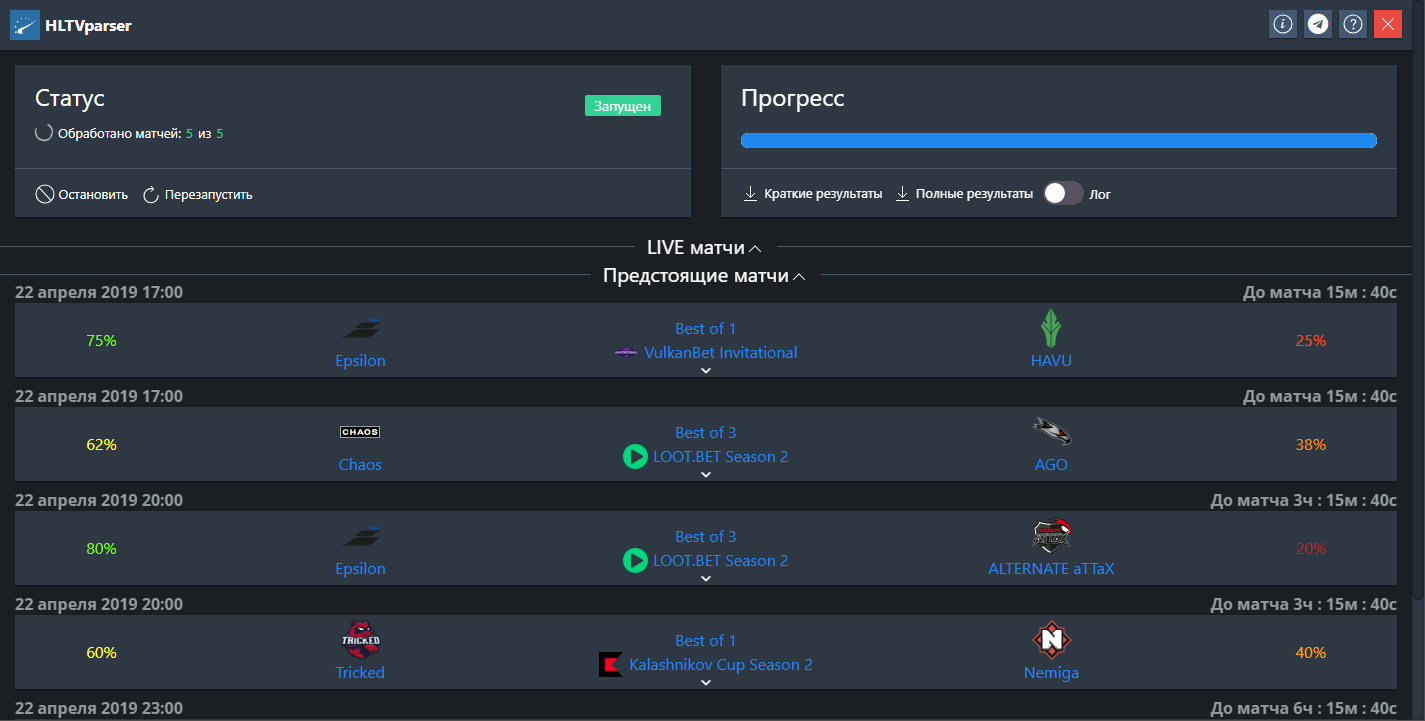Viewport: 1425px width, 721px height.
Task: Click the 80% Epsilon win probability
Action: 101,549
